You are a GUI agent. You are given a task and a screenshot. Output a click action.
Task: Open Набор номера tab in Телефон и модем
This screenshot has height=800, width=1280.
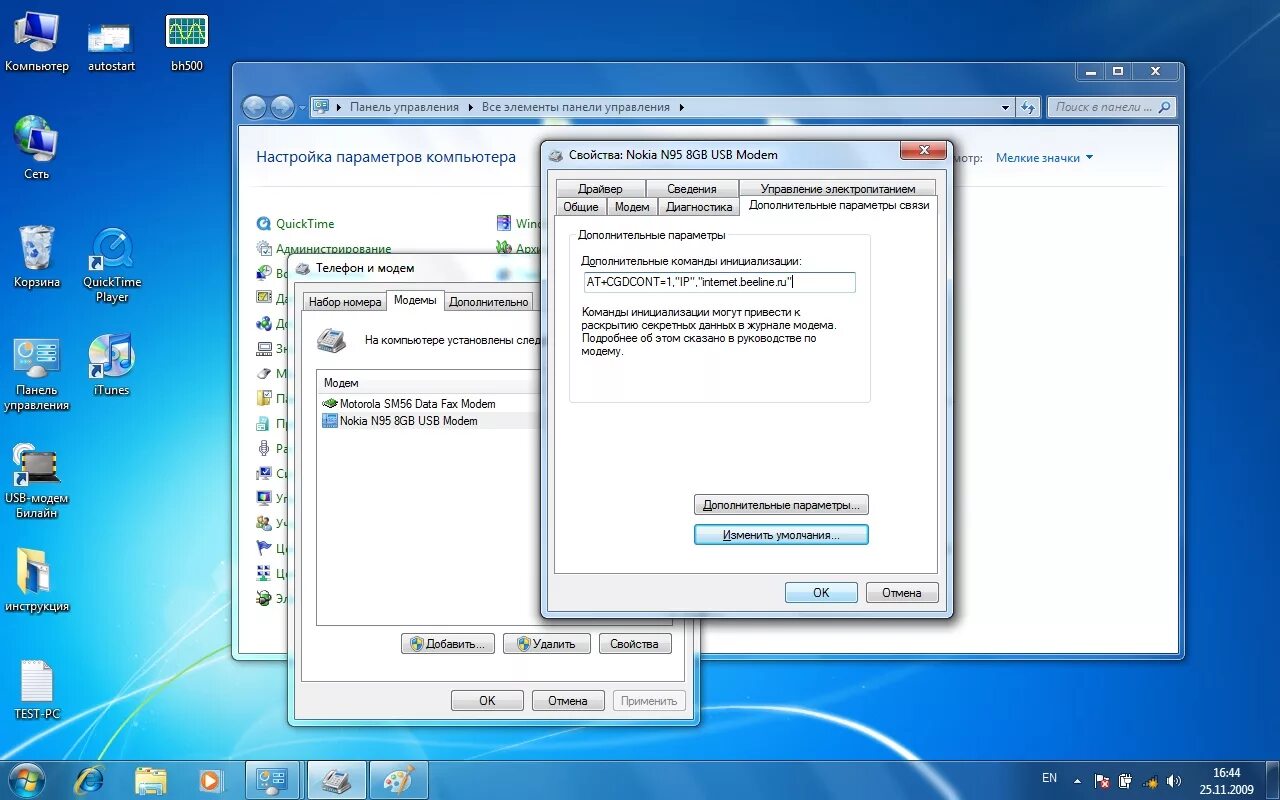[345, 301]
